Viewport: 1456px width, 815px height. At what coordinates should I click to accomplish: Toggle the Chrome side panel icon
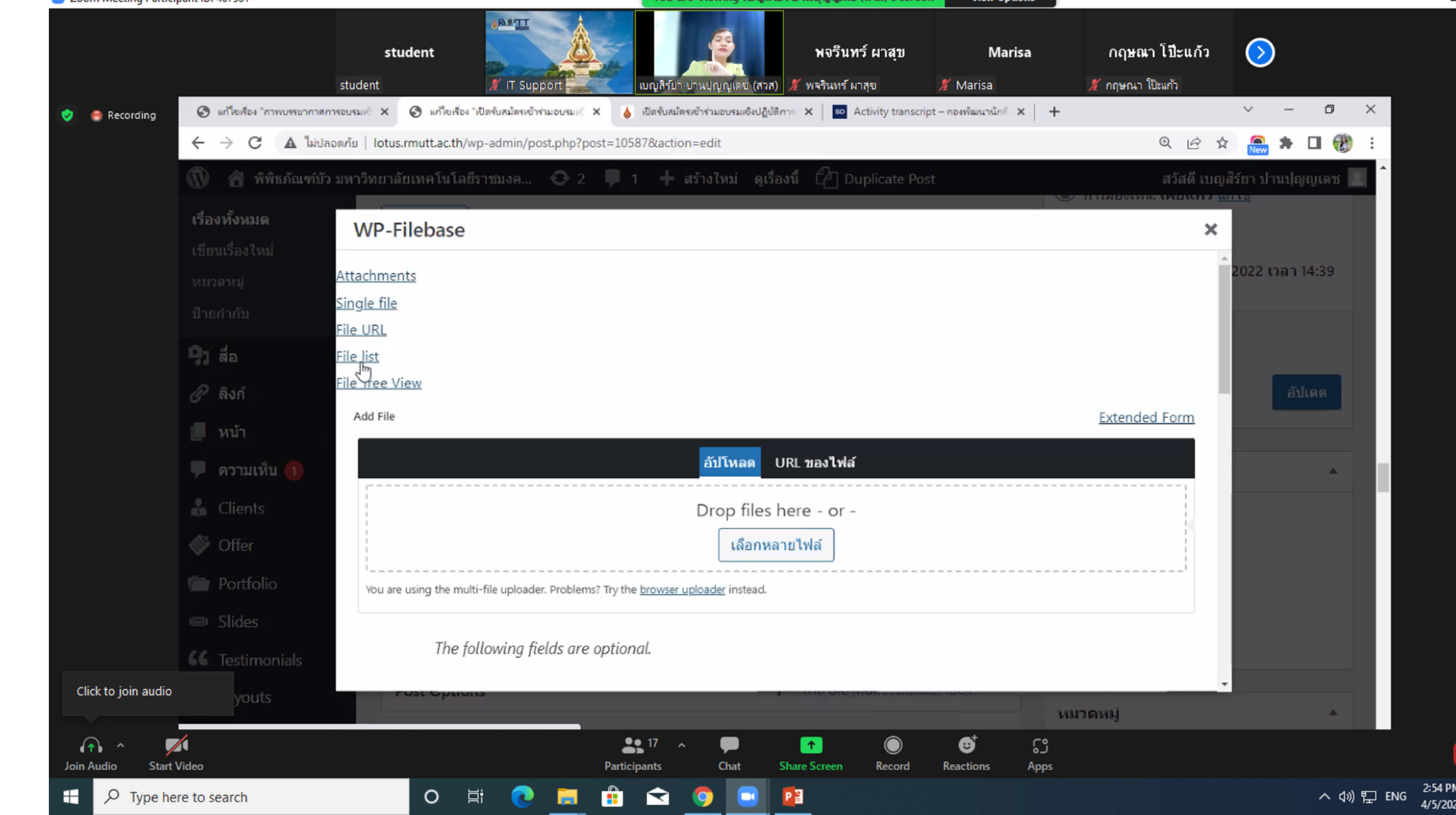pos(1314,143)
